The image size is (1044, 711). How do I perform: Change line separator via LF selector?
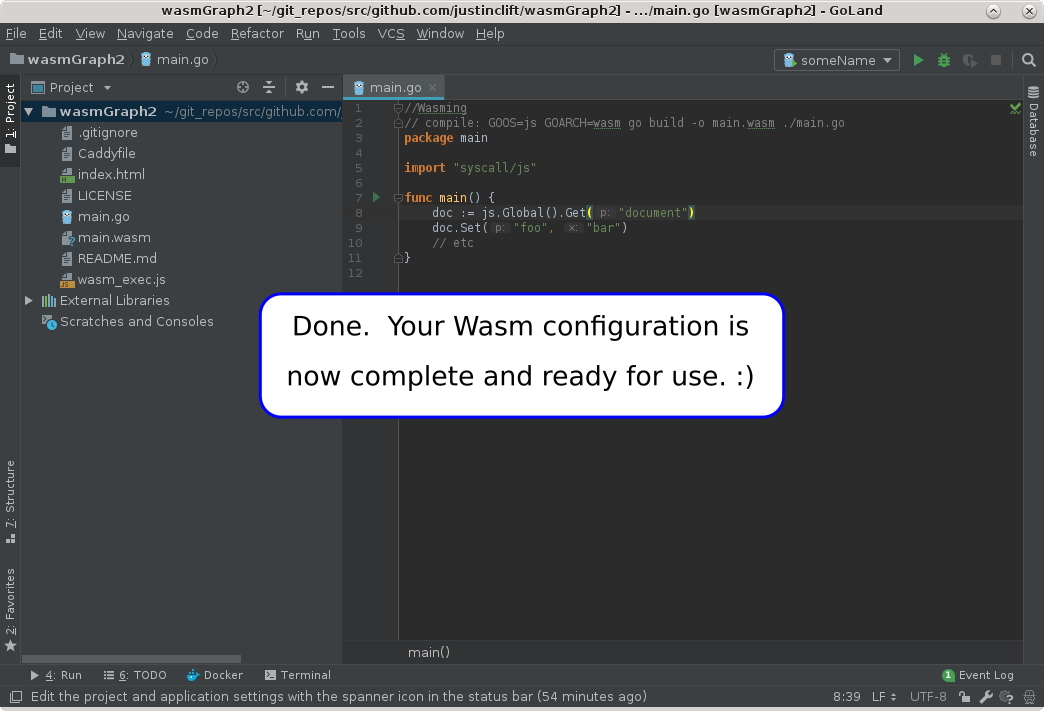click(884, 696)
